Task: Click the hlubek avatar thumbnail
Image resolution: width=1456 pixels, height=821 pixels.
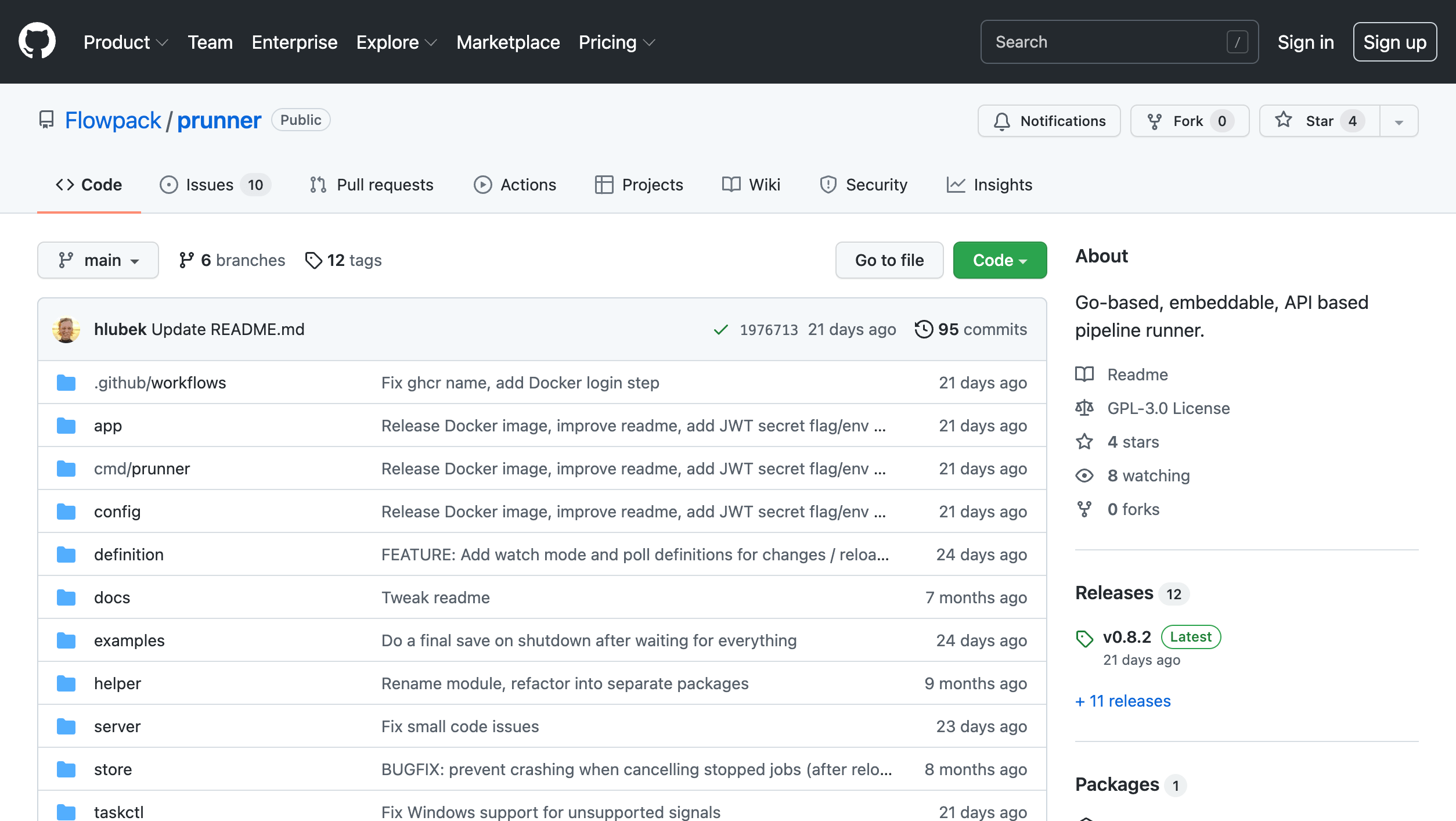Action: (66, 329)
